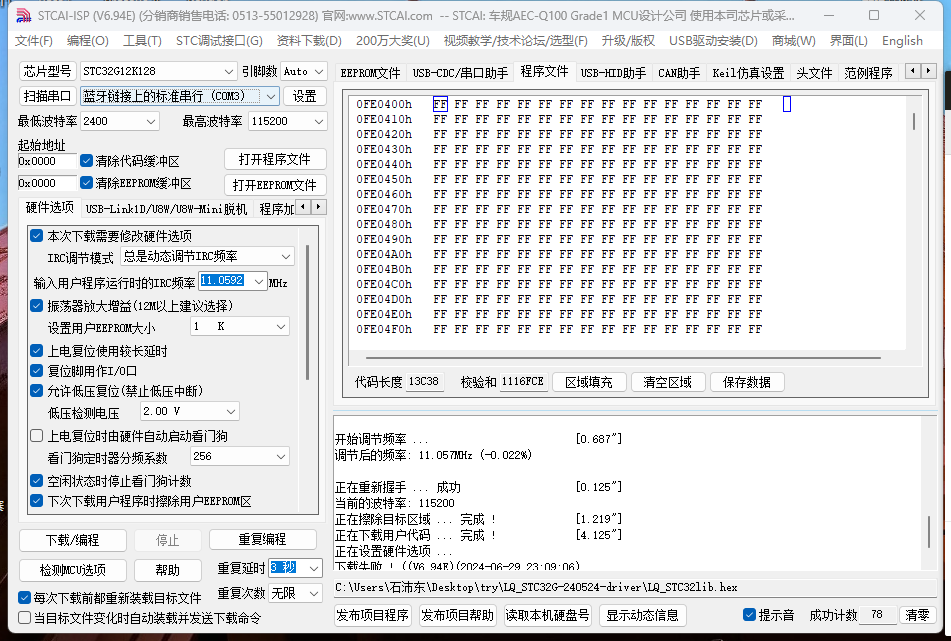This screenshot has height=641, width=951.
Task: Open the 资料下载(D) menu
Action: click(x=309, y=41)
